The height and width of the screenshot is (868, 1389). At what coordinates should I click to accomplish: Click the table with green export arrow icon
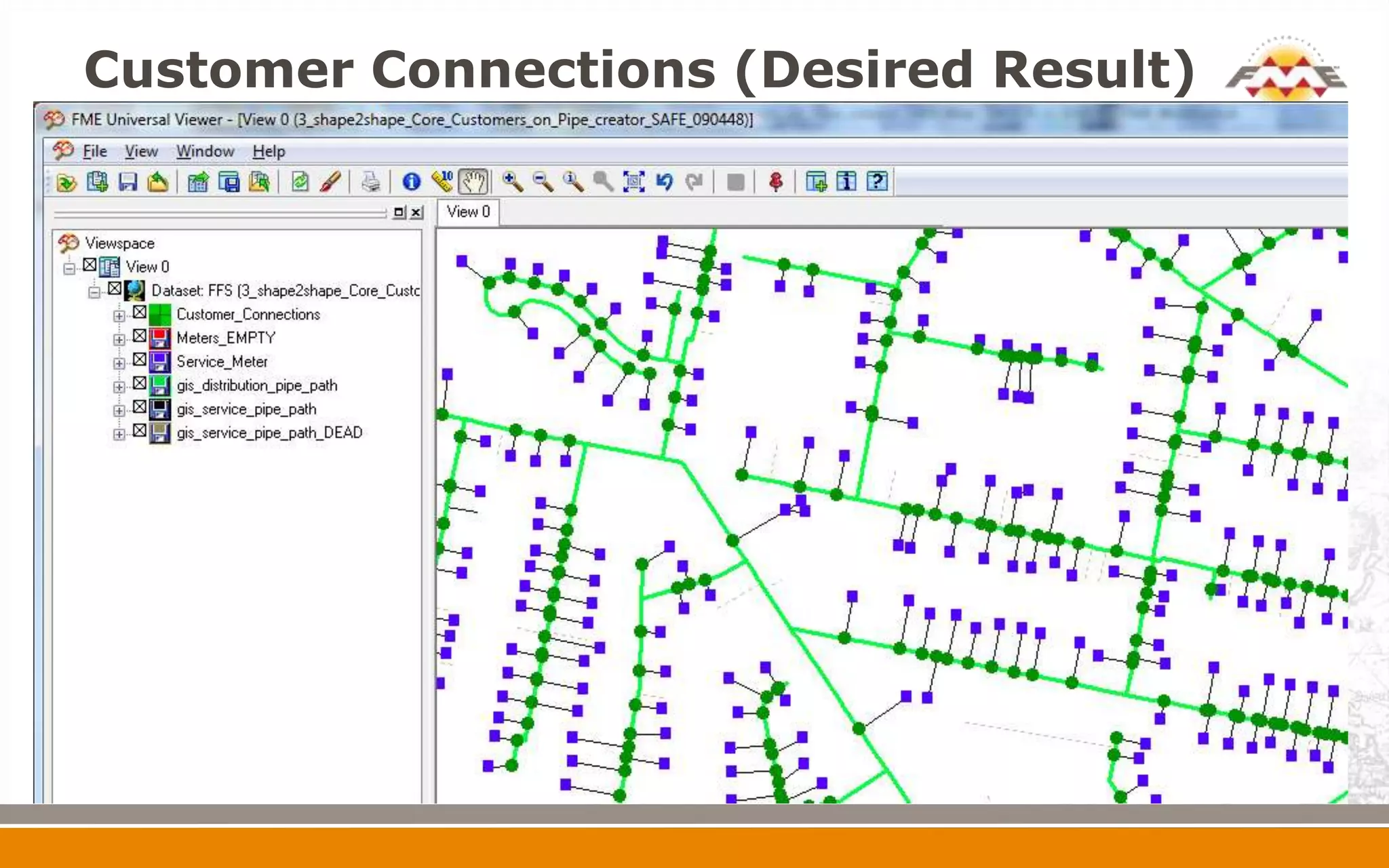198,182
